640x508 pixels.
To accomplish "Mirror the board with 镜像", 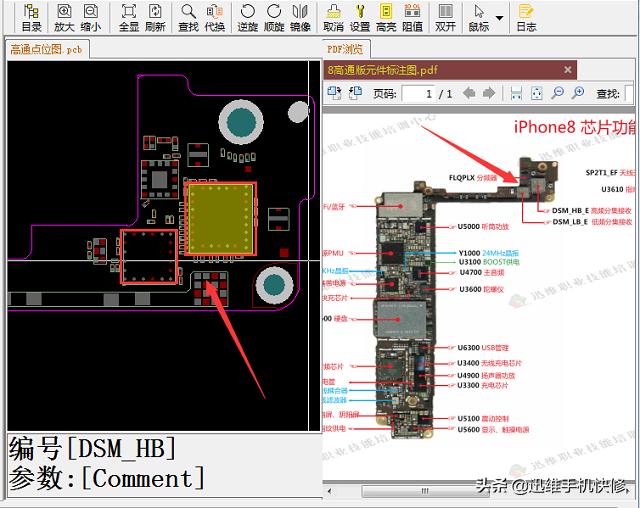I will pyautogui.click(x=300, y=17).
